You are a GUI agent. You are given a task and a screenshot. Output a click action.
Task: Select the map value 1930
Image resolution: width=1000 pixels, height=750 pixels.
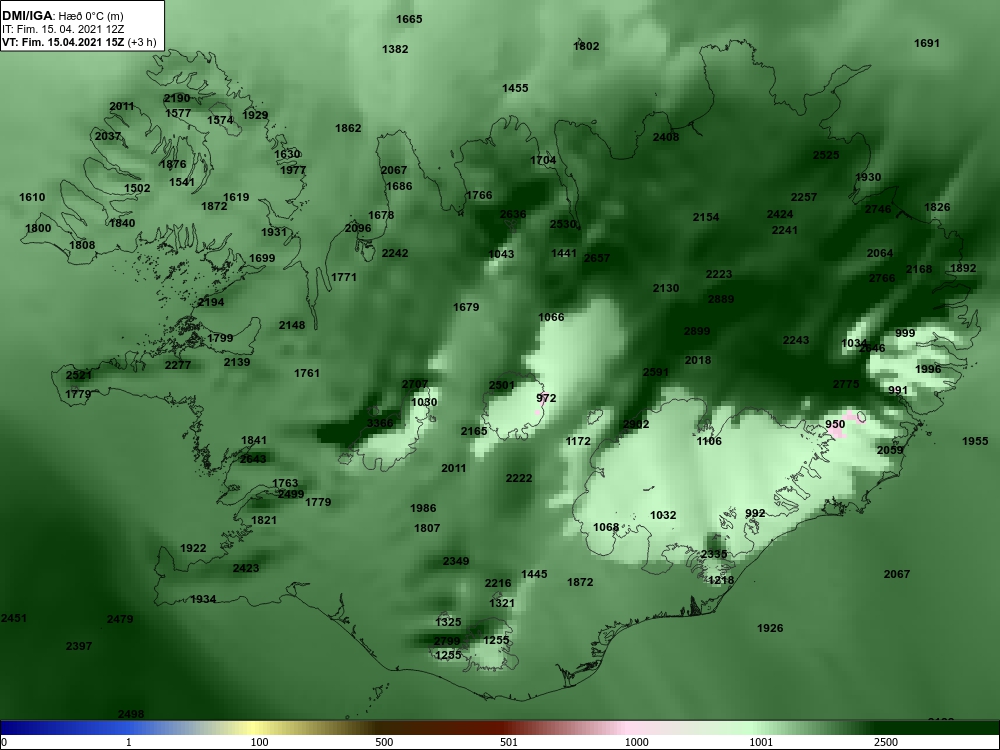(868, 177)
